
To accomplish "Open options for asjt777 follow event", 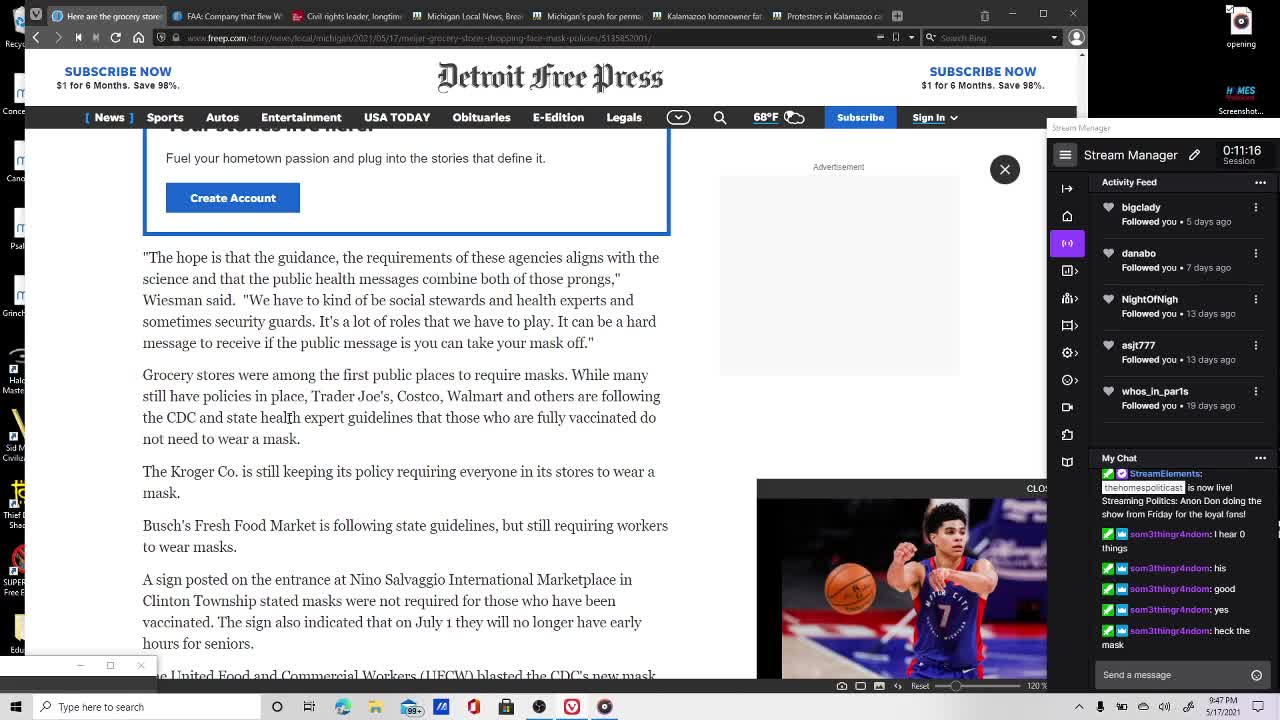I will pos(1256,345).
